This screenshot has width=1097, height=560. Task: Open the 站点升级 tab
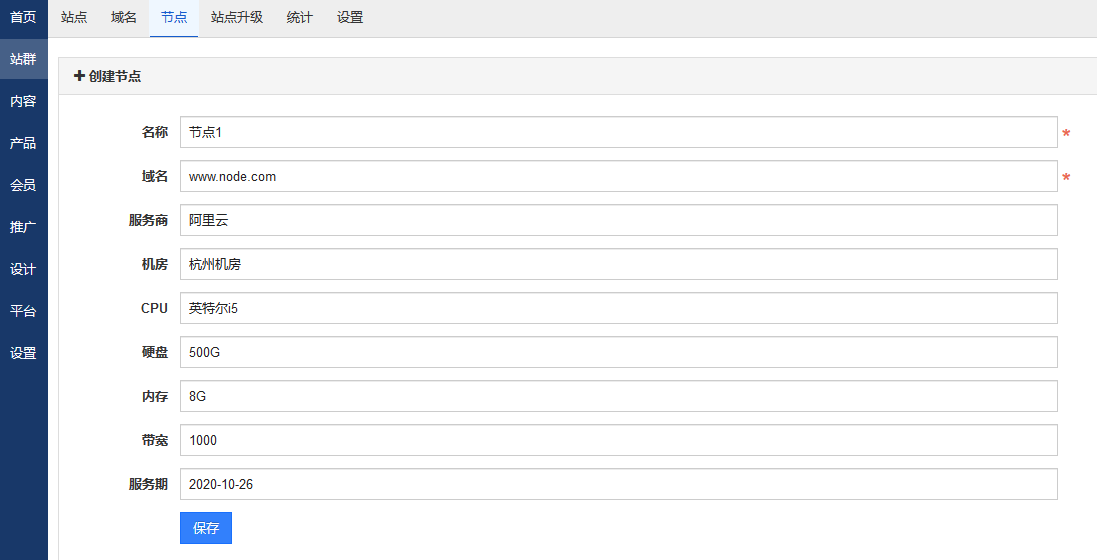237,17
